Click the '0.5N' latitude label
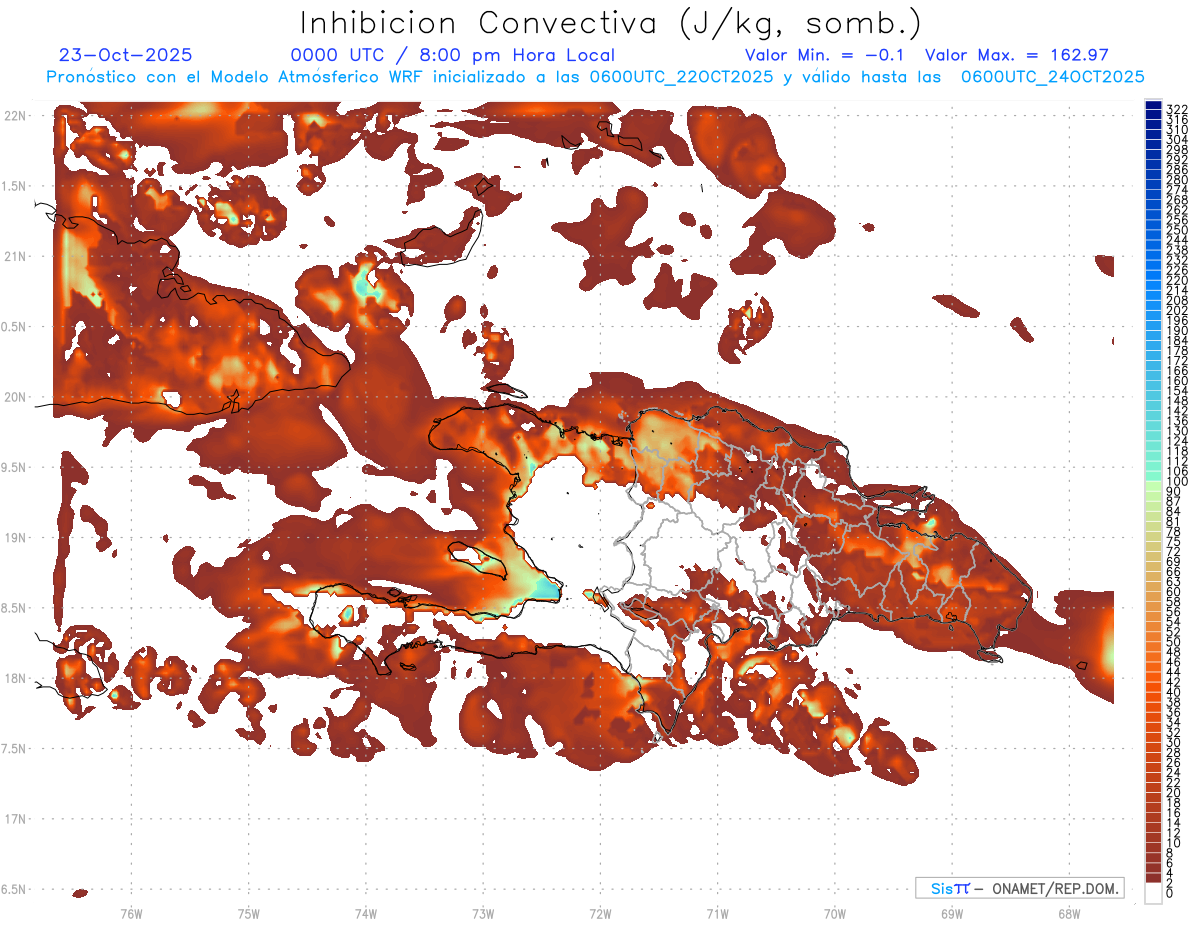1200x927 pixels. tap(14, 327)
